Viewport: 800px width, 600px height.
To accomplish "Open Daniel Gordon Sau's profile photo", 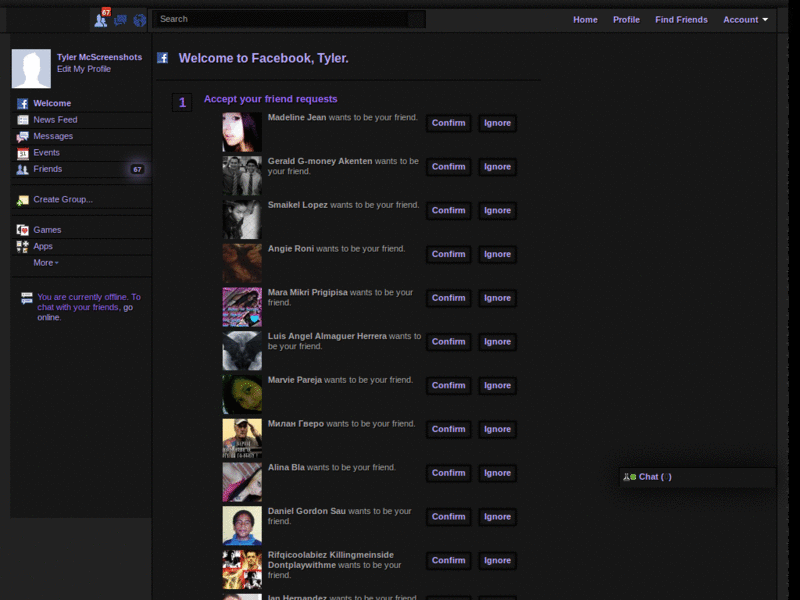I will (242, 526).
